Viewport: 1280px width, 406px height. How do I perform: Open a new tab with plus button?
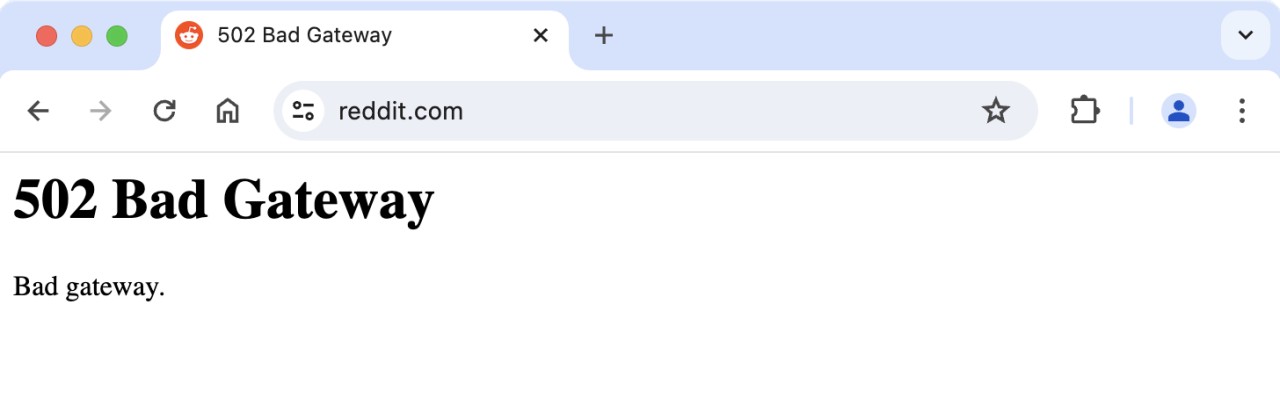tap(603, 36)
